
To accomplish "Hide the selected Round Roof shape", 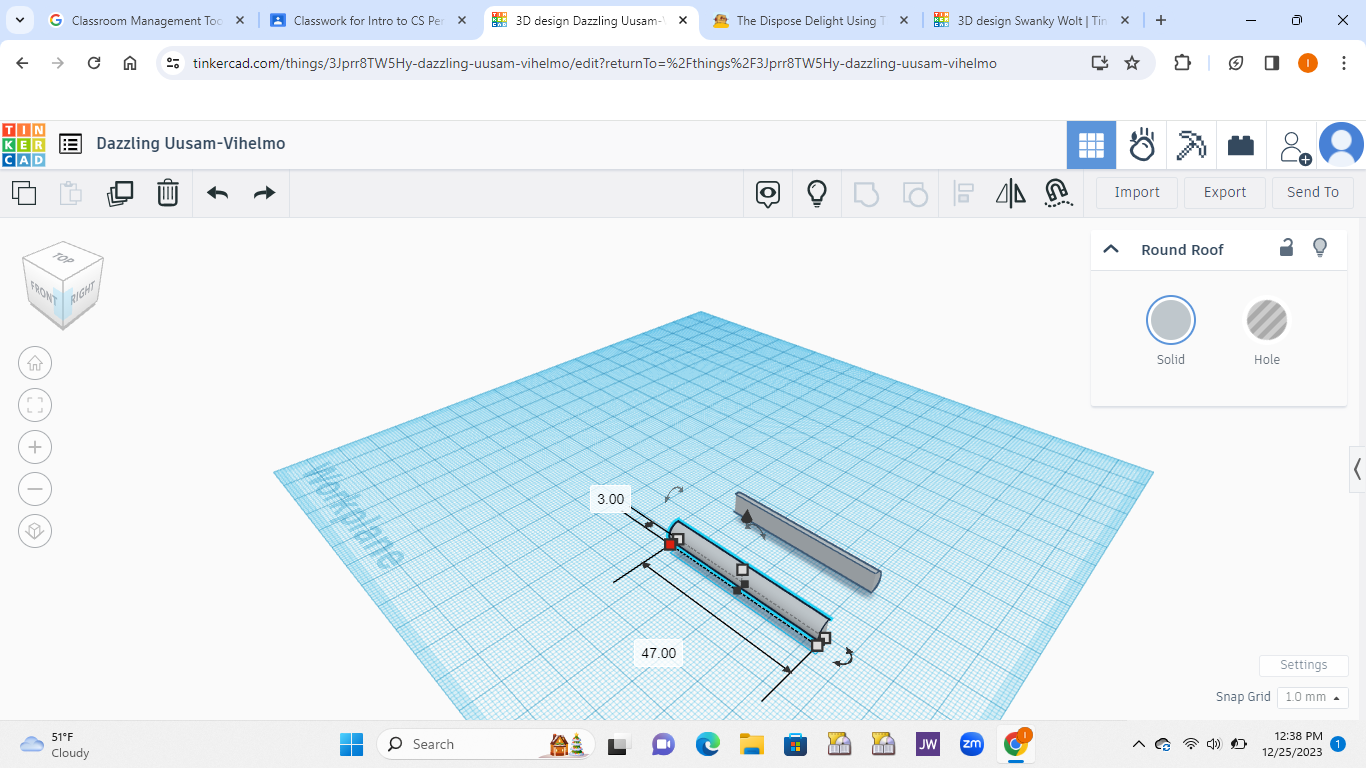I will [x=1320, y=248].
